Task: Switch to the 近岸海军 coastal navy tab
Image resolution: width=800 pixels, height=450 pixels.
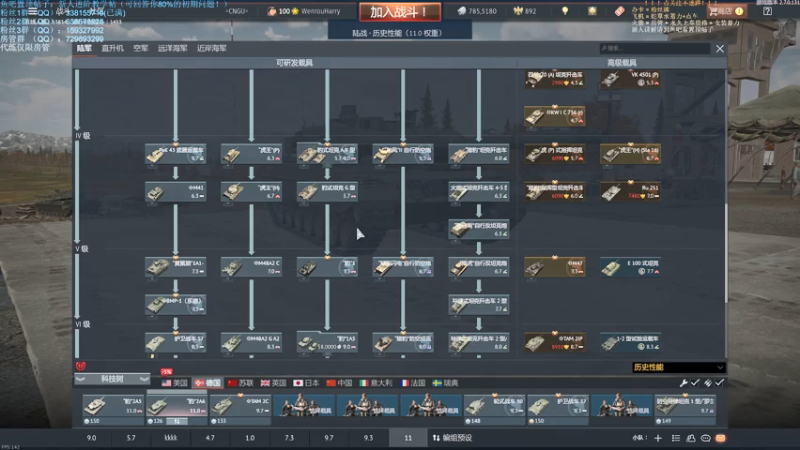Action: coord(212,48)
